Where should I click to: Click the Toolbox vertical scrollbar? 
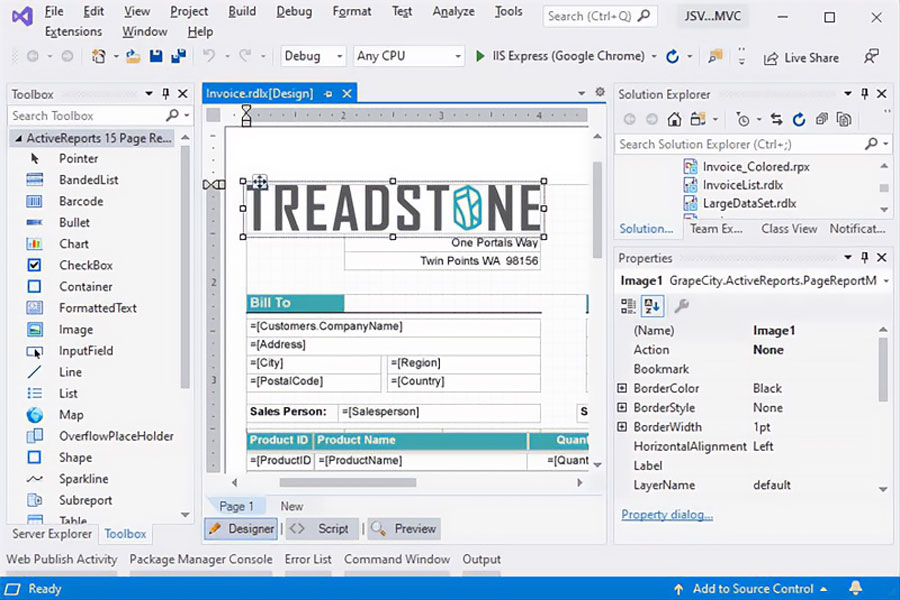coord(185,267)
